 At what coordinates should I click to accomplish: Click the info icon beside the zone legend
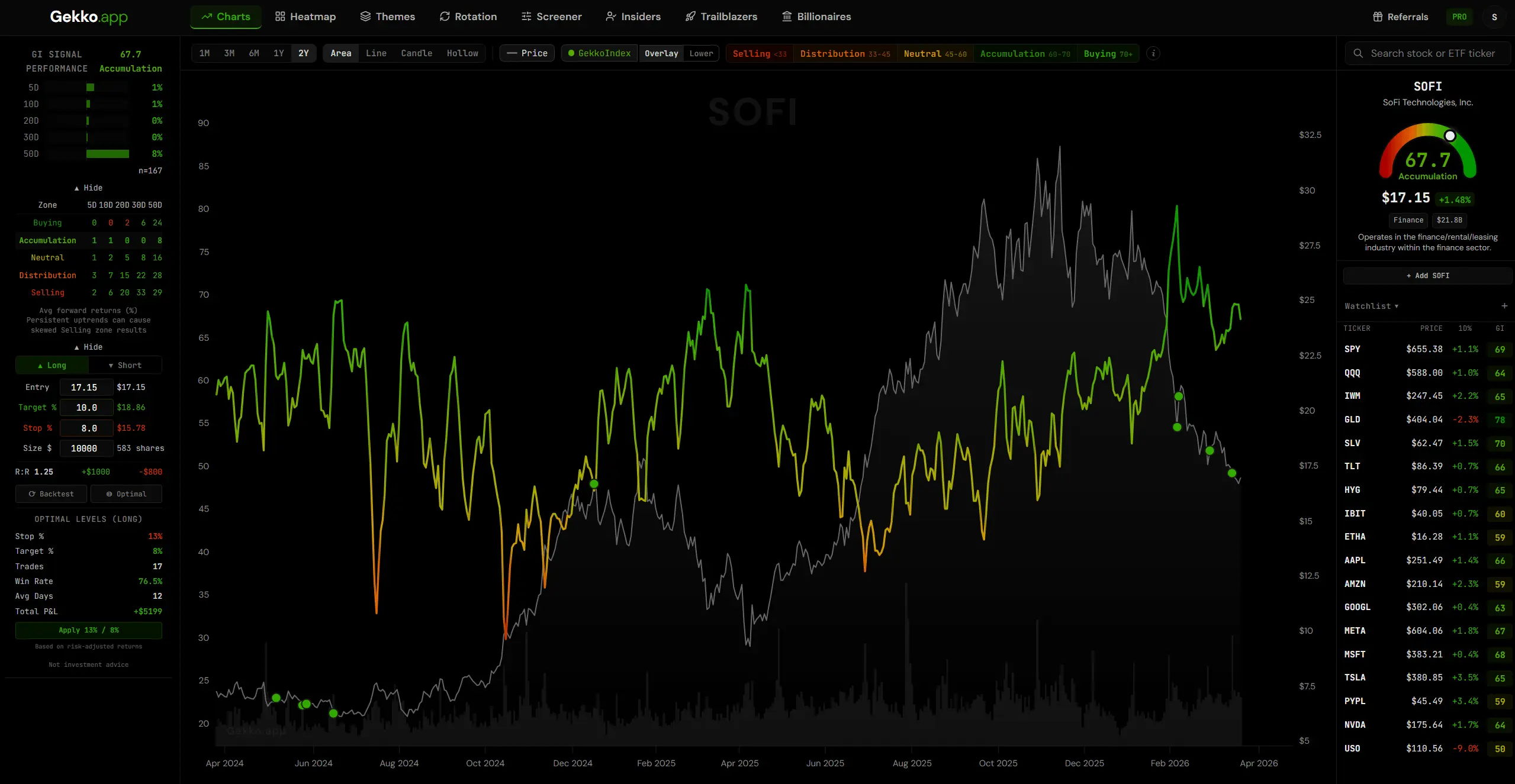(1153, 53)
